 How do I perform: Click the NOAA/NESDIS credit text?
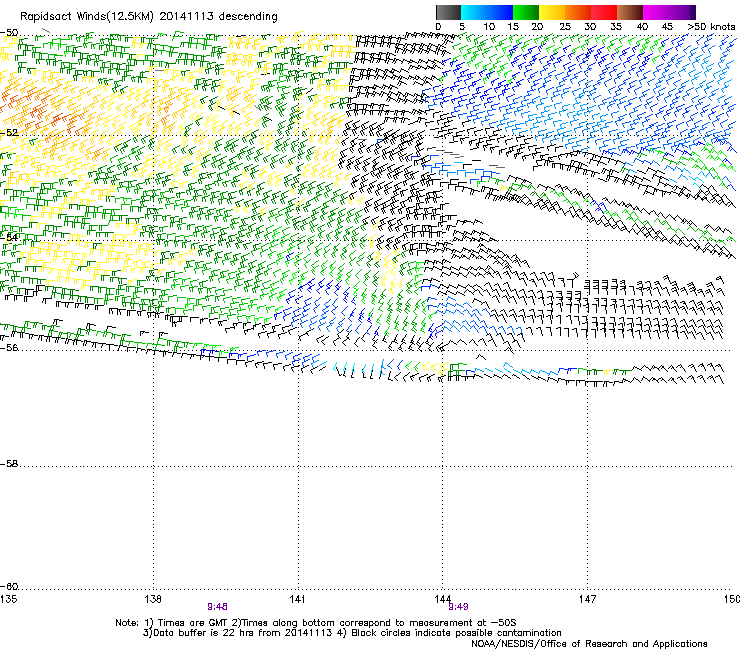pos(589,643)
